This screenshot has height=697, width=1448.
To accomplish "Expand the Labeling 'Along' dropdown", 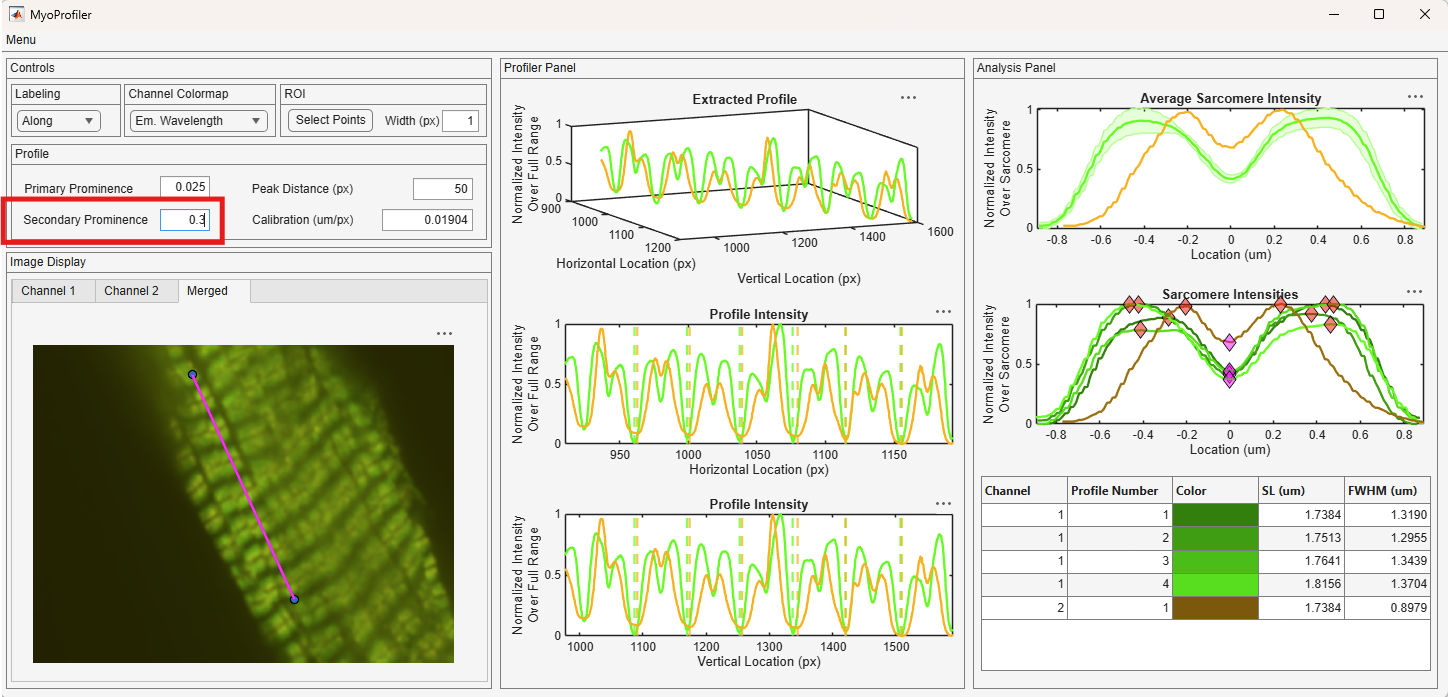I will coord(59,121).
